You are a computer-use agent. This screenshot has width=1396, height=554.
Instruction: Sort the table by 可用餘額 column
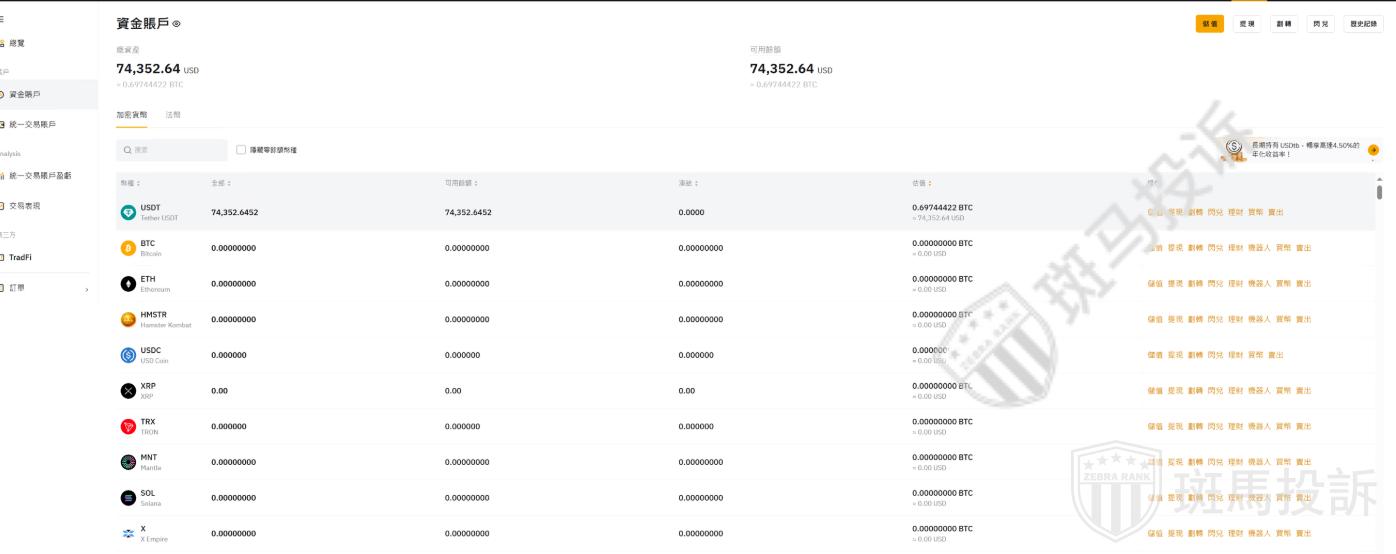pyautogui.click(x=460, y=183)
